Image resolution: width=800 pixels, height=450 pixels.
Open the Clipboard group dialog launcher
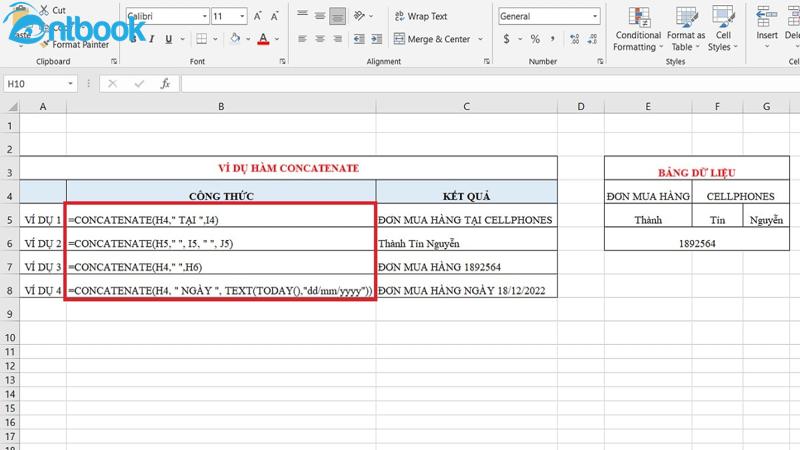click(114, 61)
